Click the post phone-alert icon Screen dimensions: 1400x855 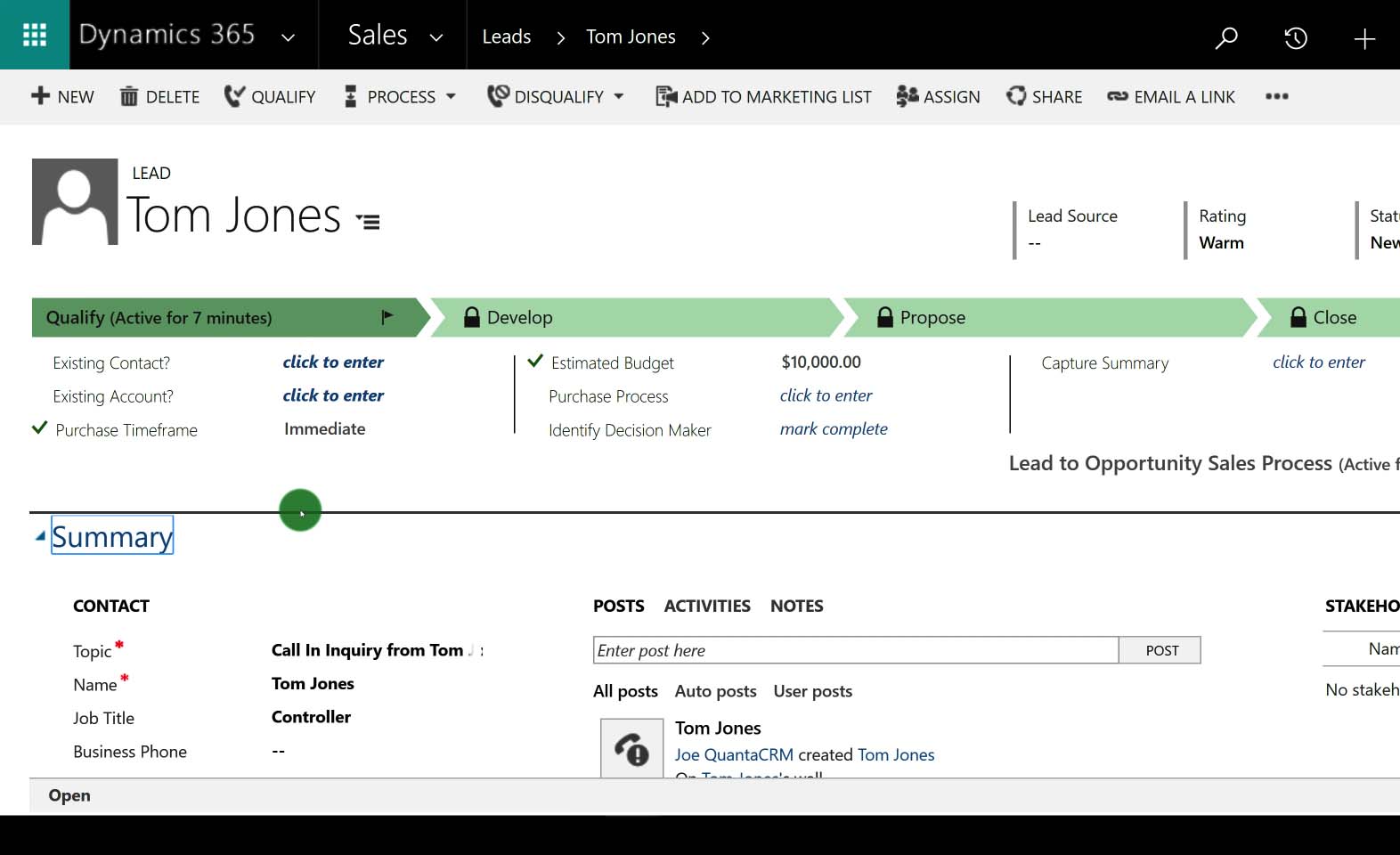(631, 749)
